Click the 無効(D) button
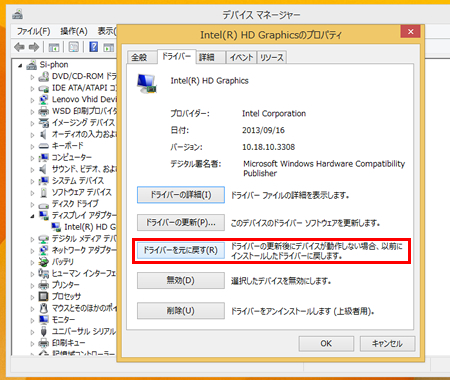 click(x=181, y=280)
